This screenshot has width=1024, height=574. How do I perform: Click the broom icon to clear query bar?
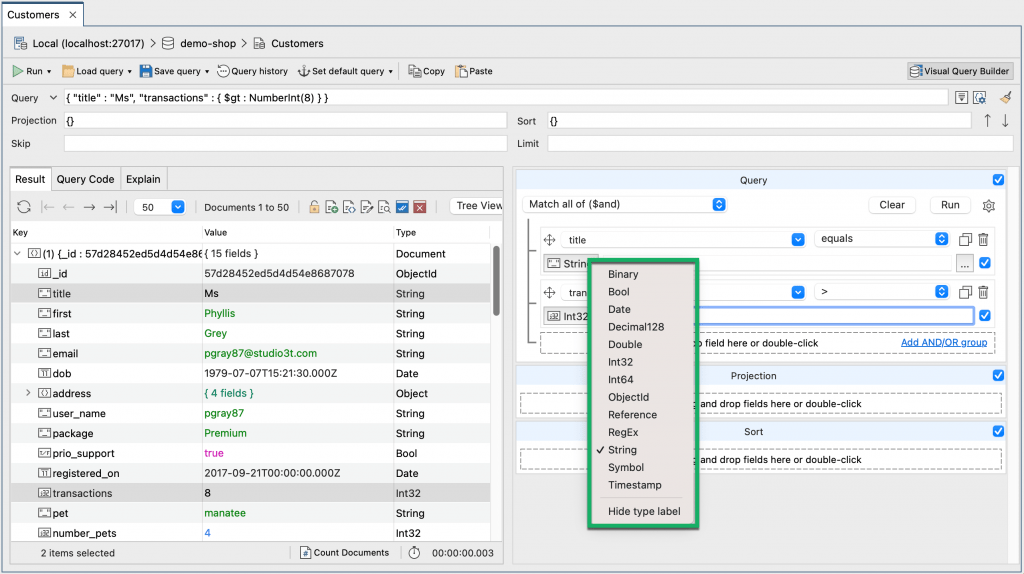1006,98
